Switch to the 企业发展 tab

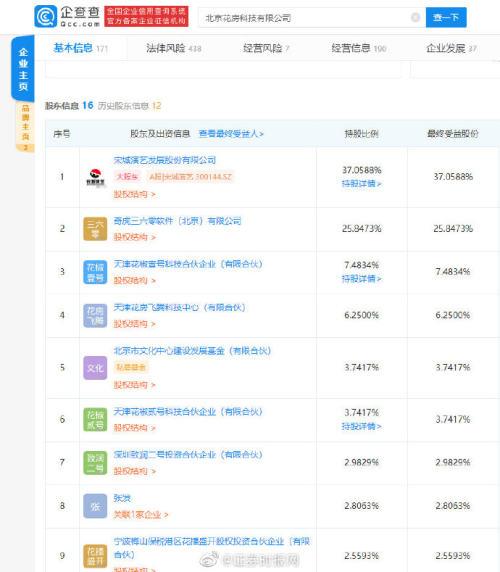451,48
